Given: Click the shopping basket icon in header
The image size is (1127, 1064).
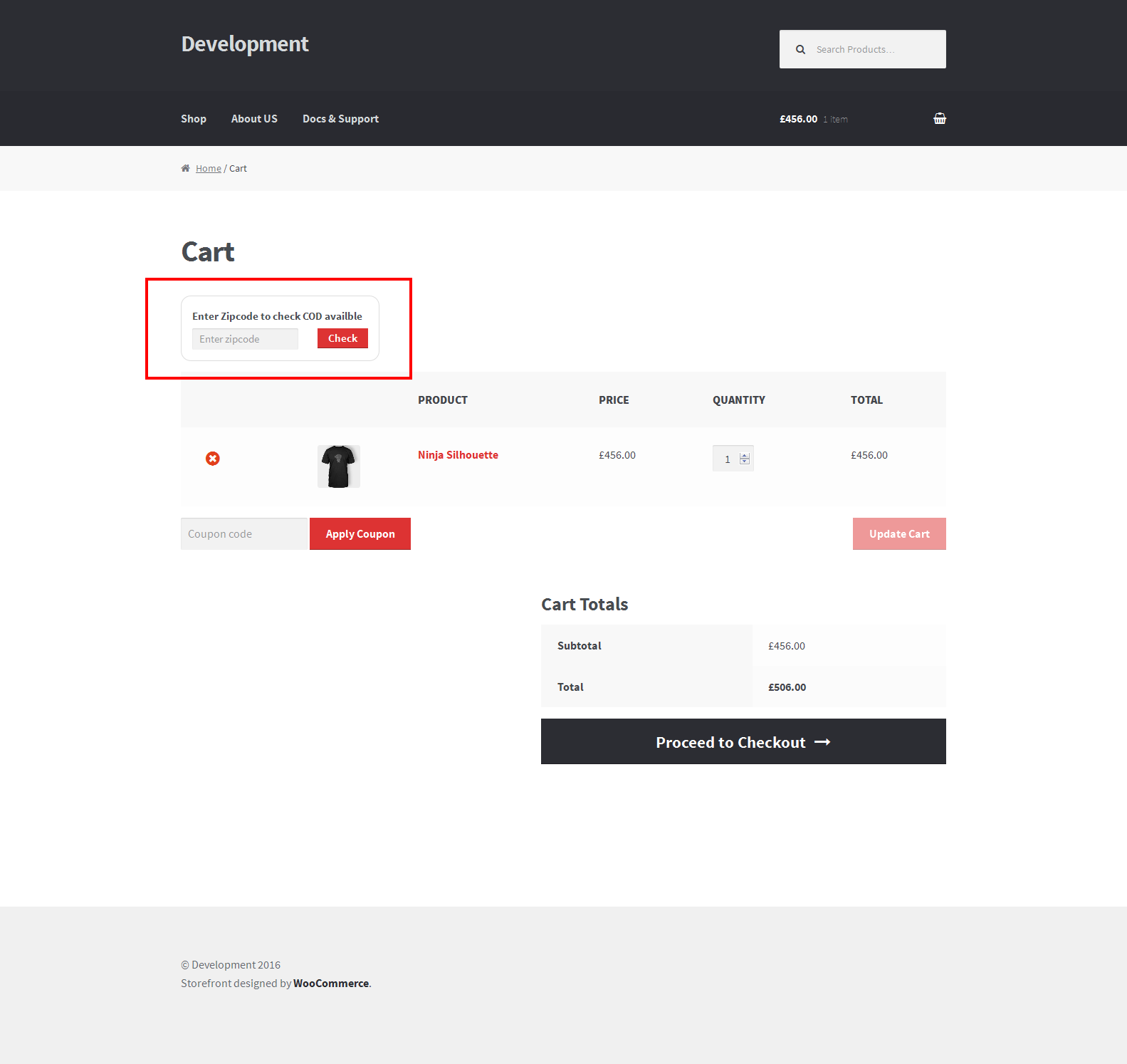Looking at the screenshot, I should point(940,119).
